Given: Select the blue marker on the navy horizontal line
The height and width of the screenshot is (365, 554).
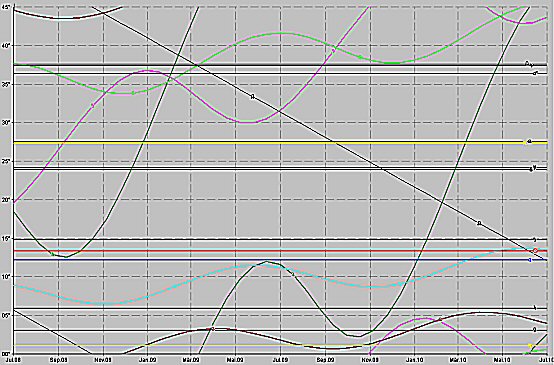Looking at the screenshot, I should tap(530, 260).
